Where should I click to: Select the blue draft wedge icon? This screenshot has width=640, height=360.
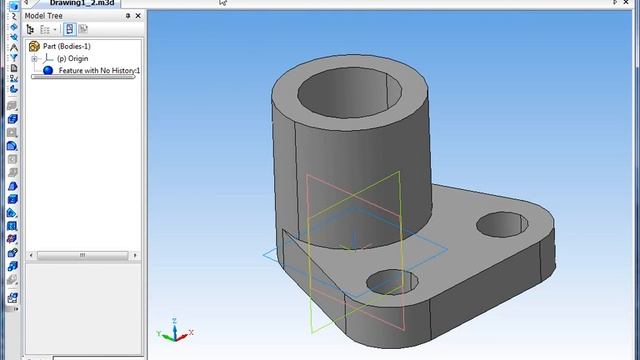point(12,186)
